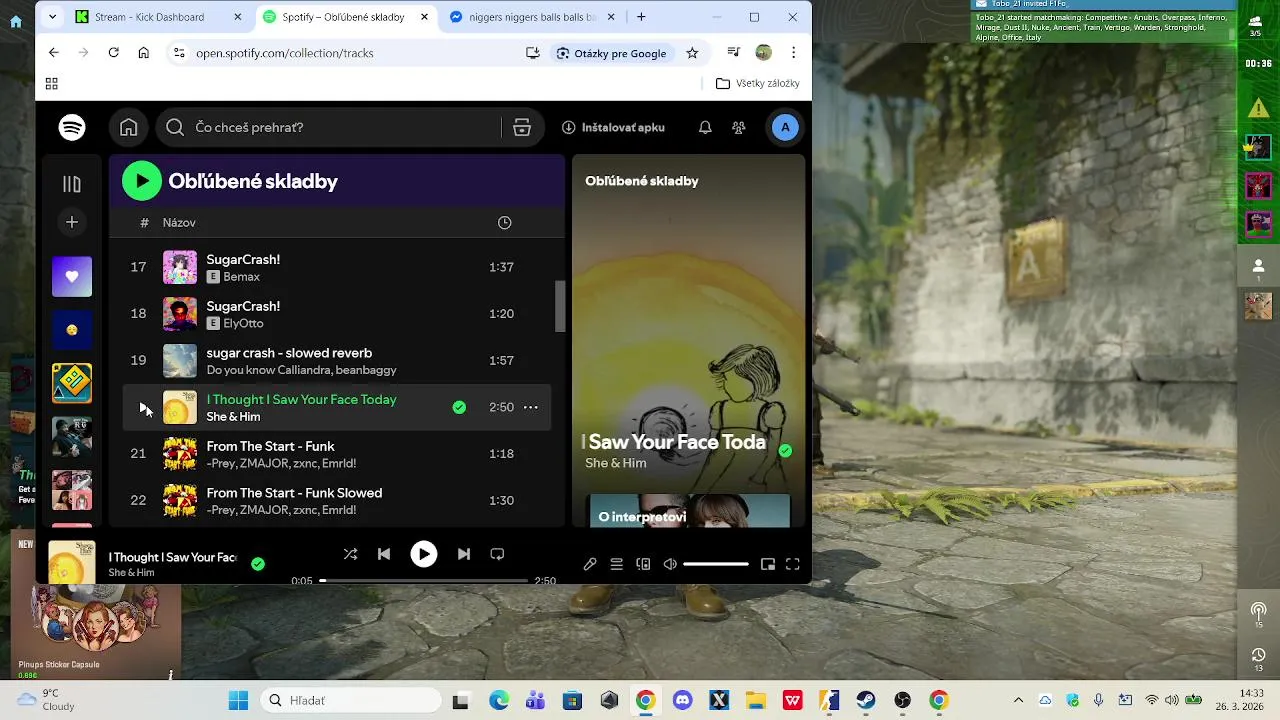Click the She & Him link in the right panel
This screenshot has height=720, width=1280.
pos(616,463)
